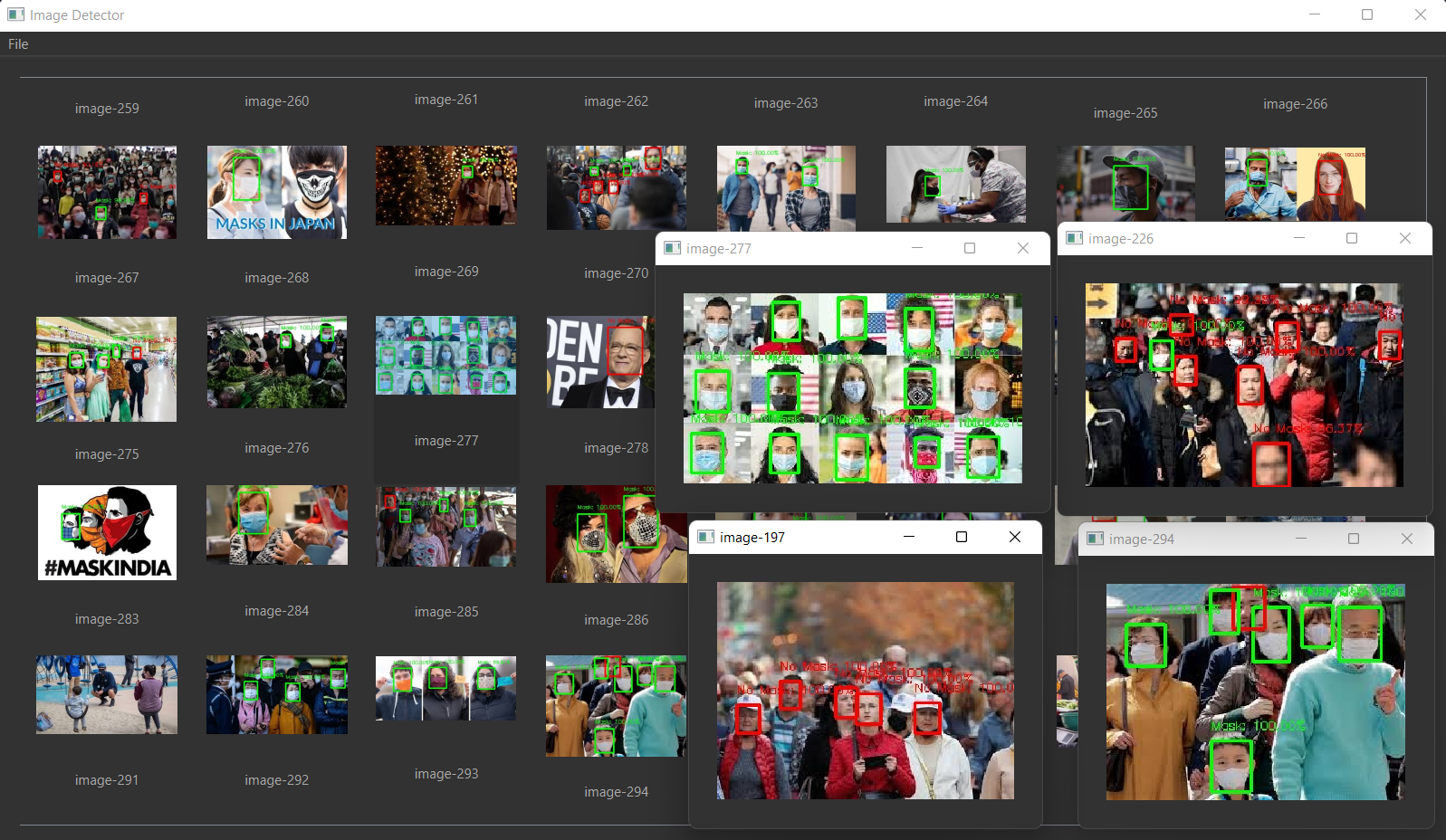The height and width of the screenshot is (840, 1446).
Task: Open the #MASKINDIA thumbnail
Action: 107,532
